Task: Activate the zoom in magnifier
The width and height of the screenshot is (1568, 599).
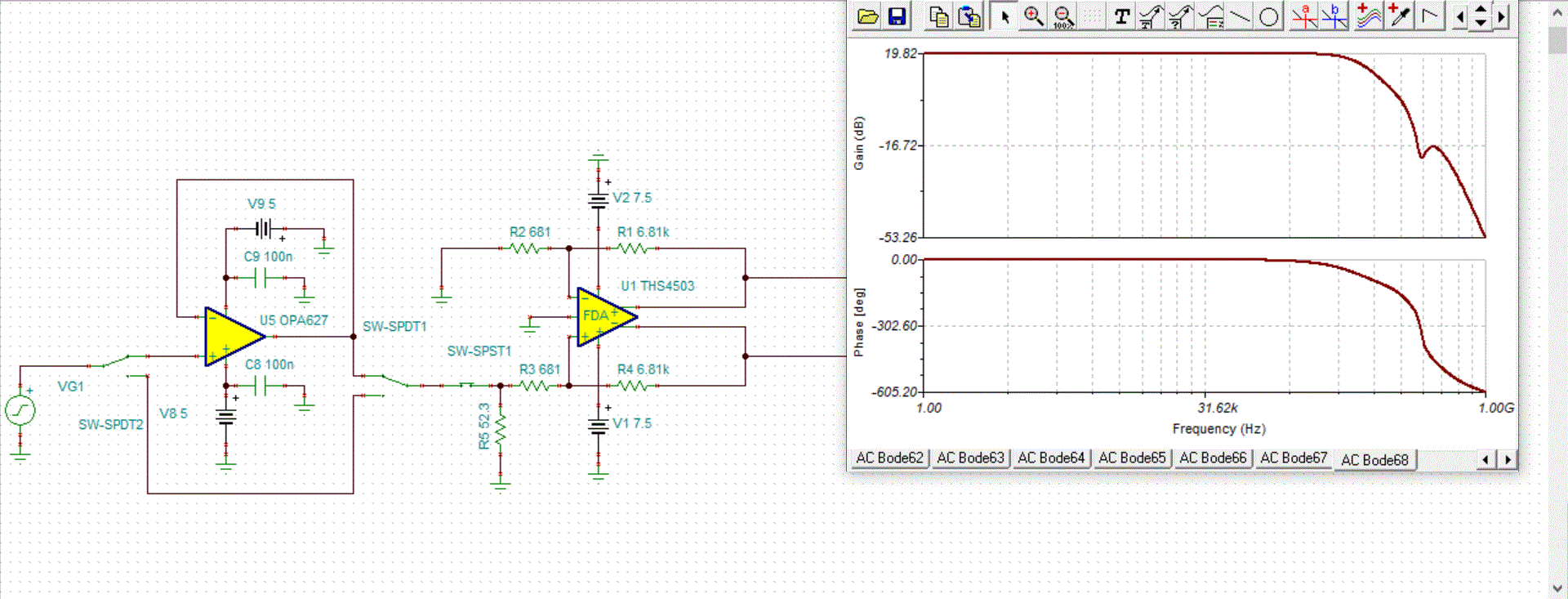Action: [1034, 16]
